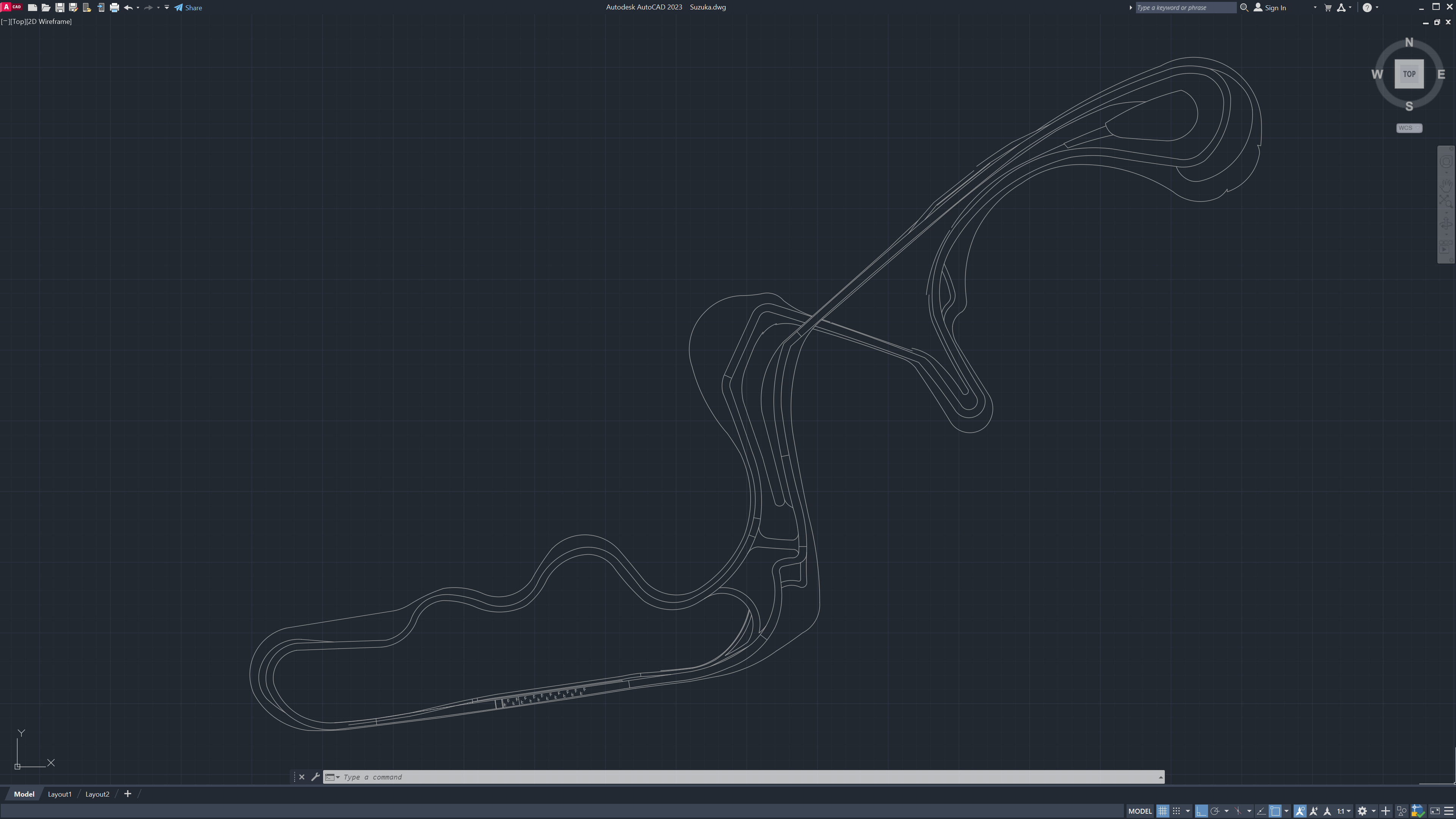Image resolution: width=1456 pixels, height=819 pixels.
Task: Click the Save As icon
Action: [x=73, y=8]
